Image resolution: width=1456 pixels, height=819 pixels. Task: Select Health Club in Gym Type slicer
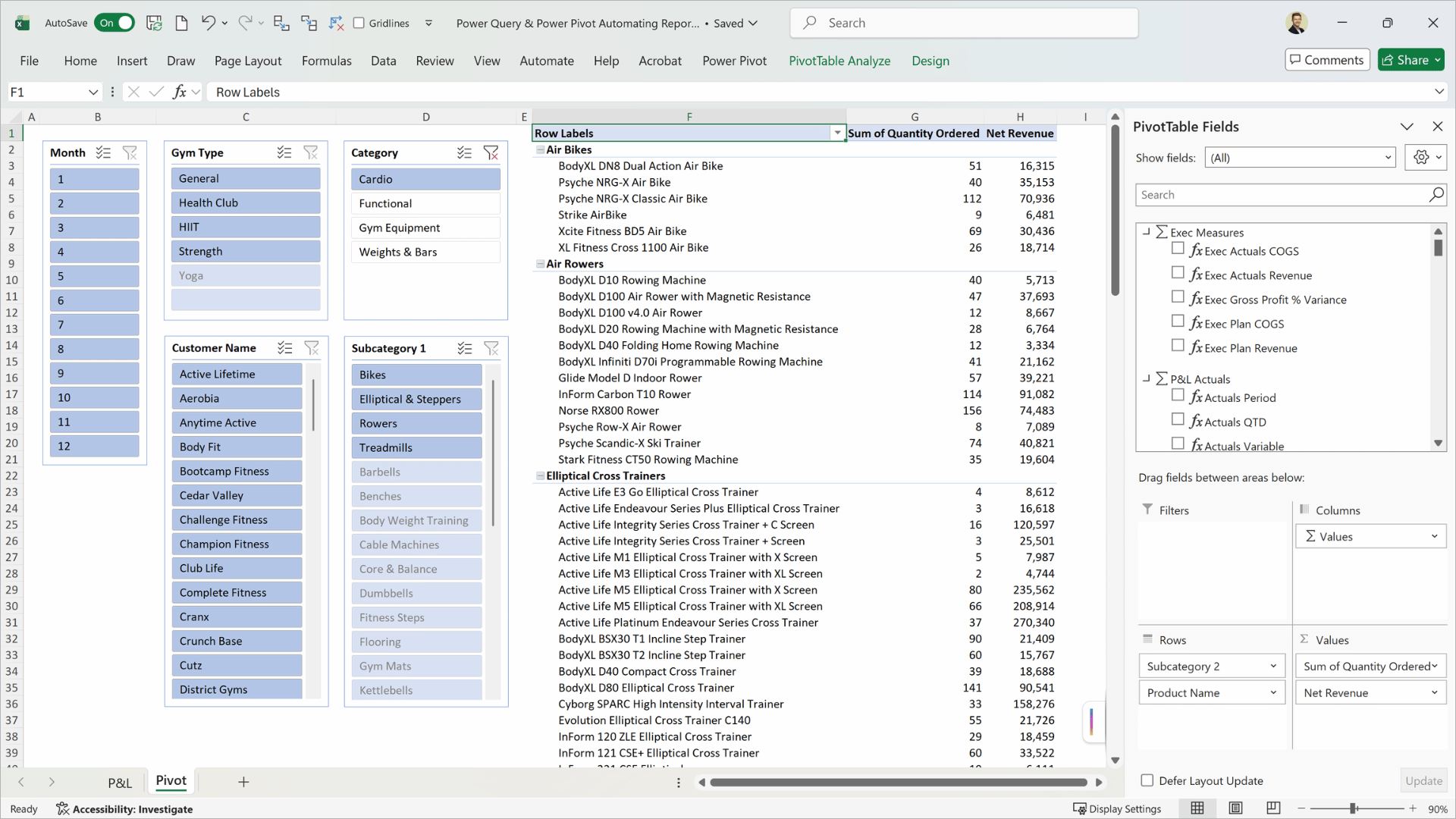pos(246,203)
